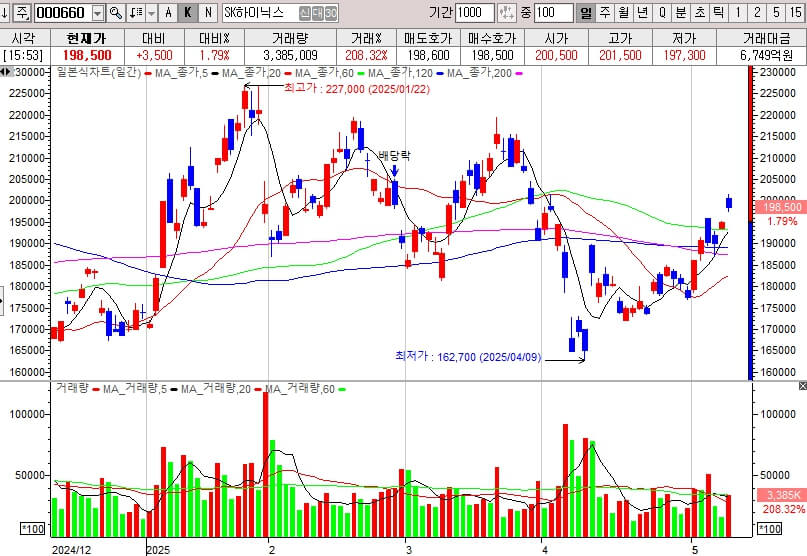Viewport: 807px width, 556px height.
Task: Expand the stock code 000660 dropdown
Action: click(x=98, y=12)
